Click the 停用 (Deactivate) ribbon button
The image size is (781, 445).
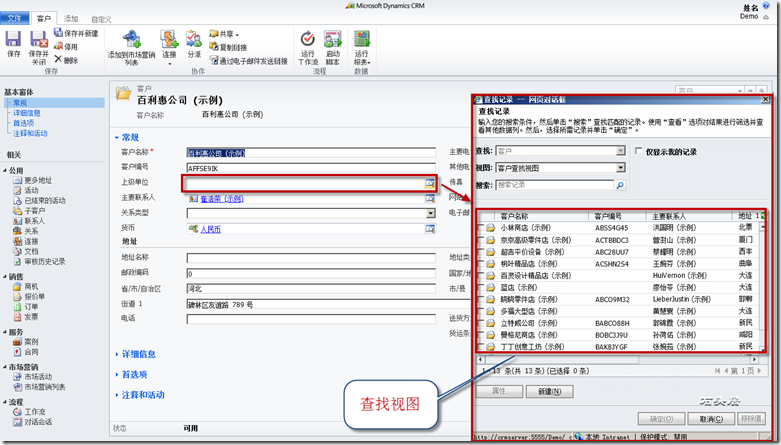click(x=66, y=46)
